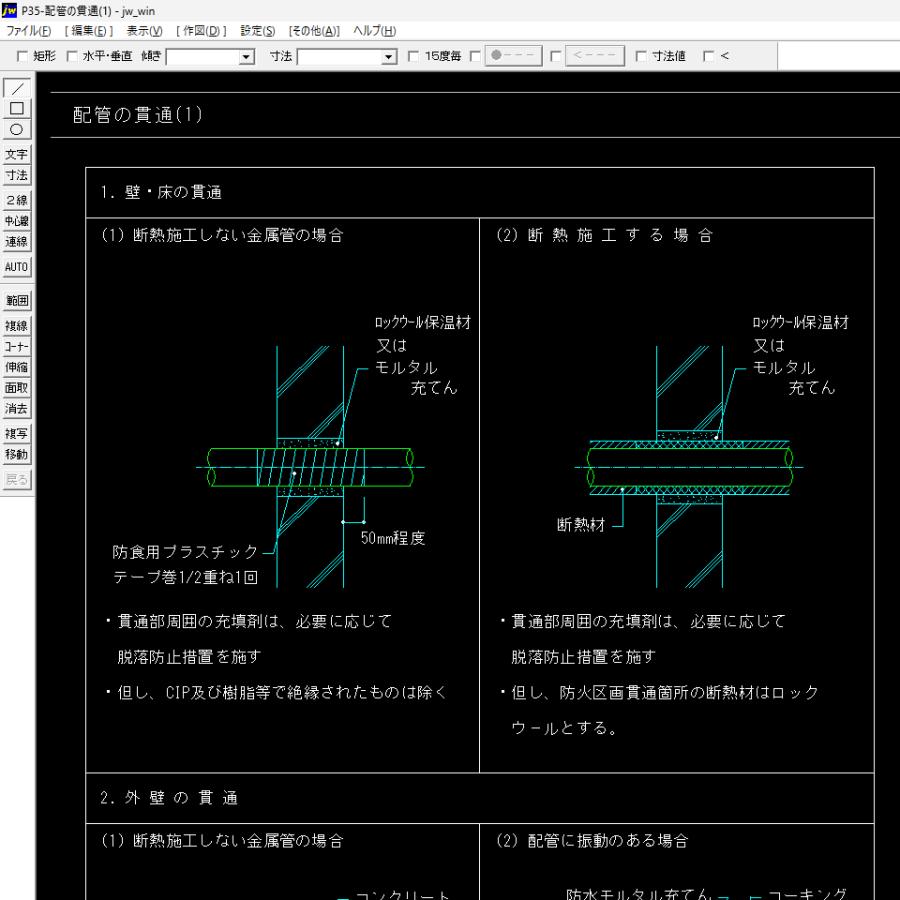Open the 傾き angle dropdown arrow
Image resolution: width=900 pixels, height=900 pixels.
tap(247, 57)
